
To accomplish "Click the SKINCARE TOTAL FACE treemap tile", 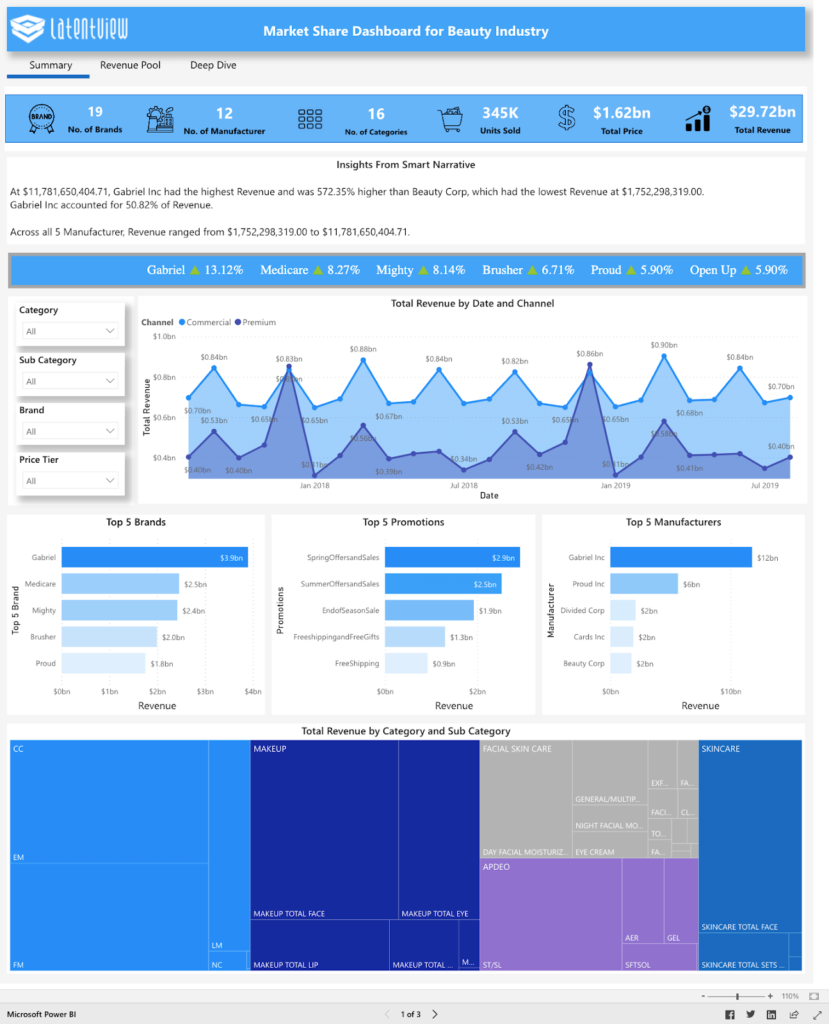I will click(x=750, y=837).
